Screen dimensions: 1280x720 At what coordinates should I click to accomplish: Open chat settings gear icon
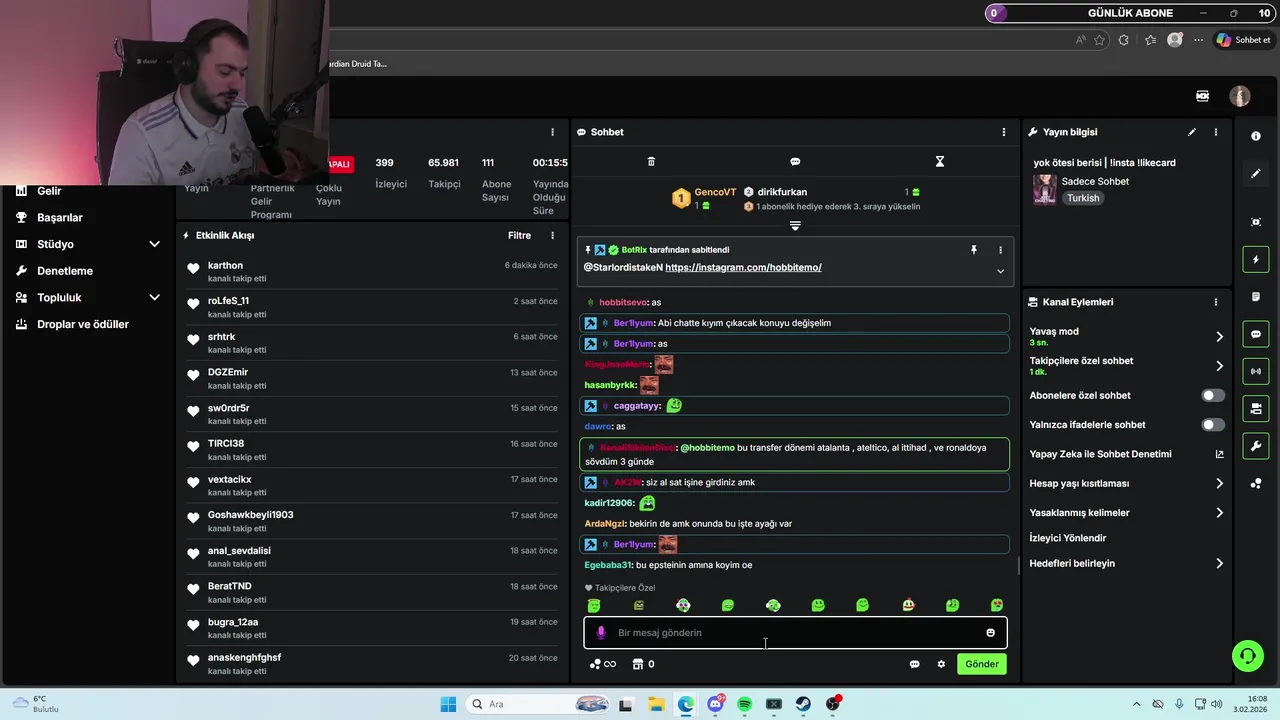pyautogui.click(x=941, y=664)
